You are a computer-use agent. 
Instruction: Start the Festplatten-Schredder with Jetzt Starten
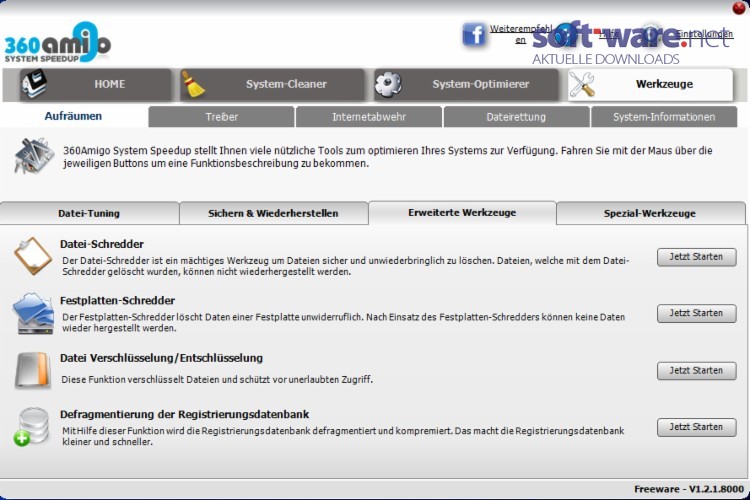pos(696,313)
